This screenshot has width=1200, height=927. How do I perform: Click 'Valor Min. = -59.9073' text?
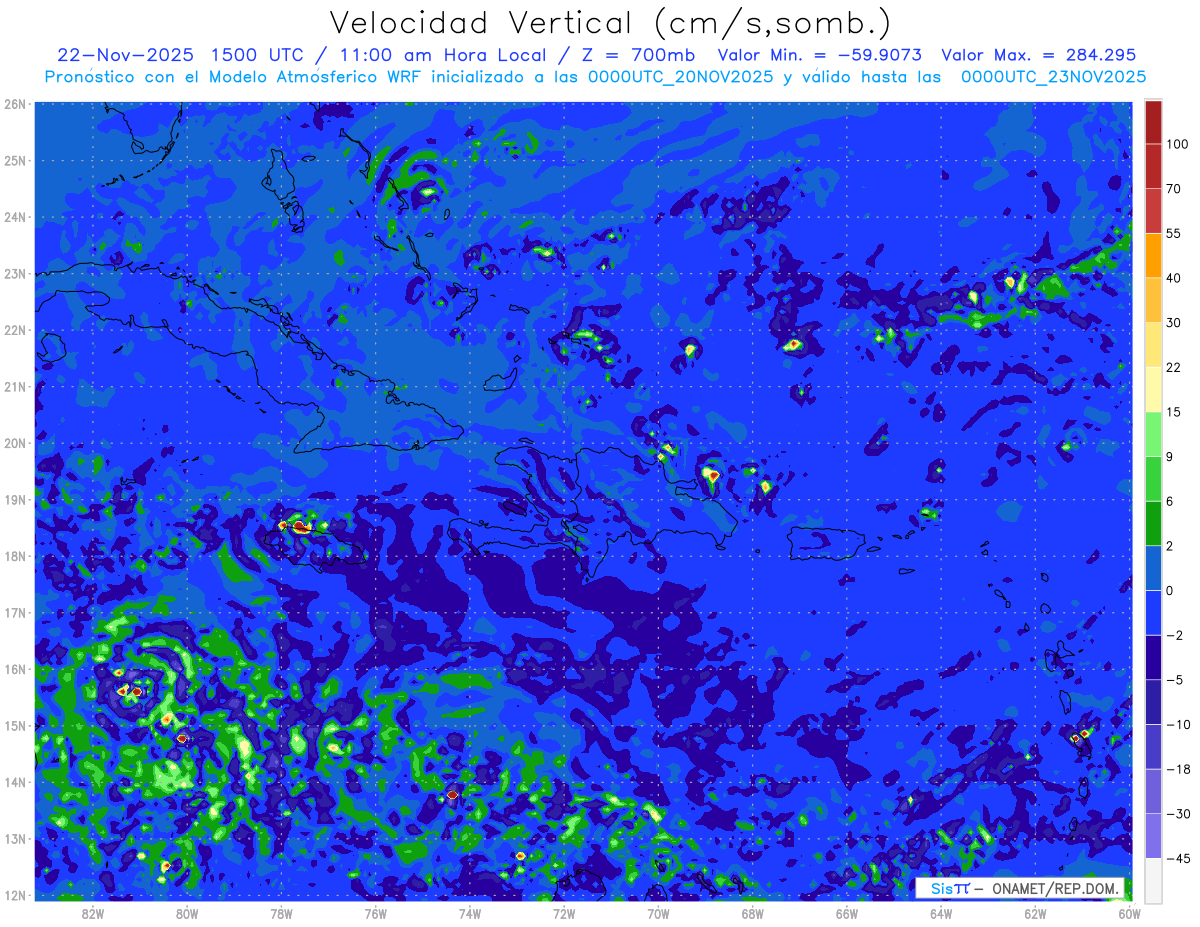(820, 55)
